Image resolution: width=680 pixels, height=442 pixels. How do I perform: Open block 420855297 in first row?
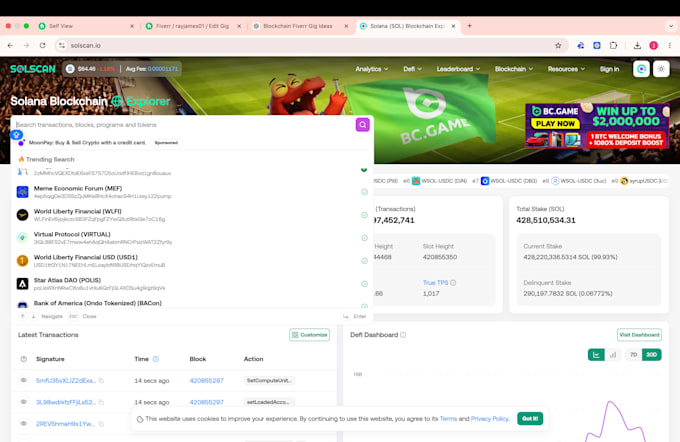click(x=206, y=380)
